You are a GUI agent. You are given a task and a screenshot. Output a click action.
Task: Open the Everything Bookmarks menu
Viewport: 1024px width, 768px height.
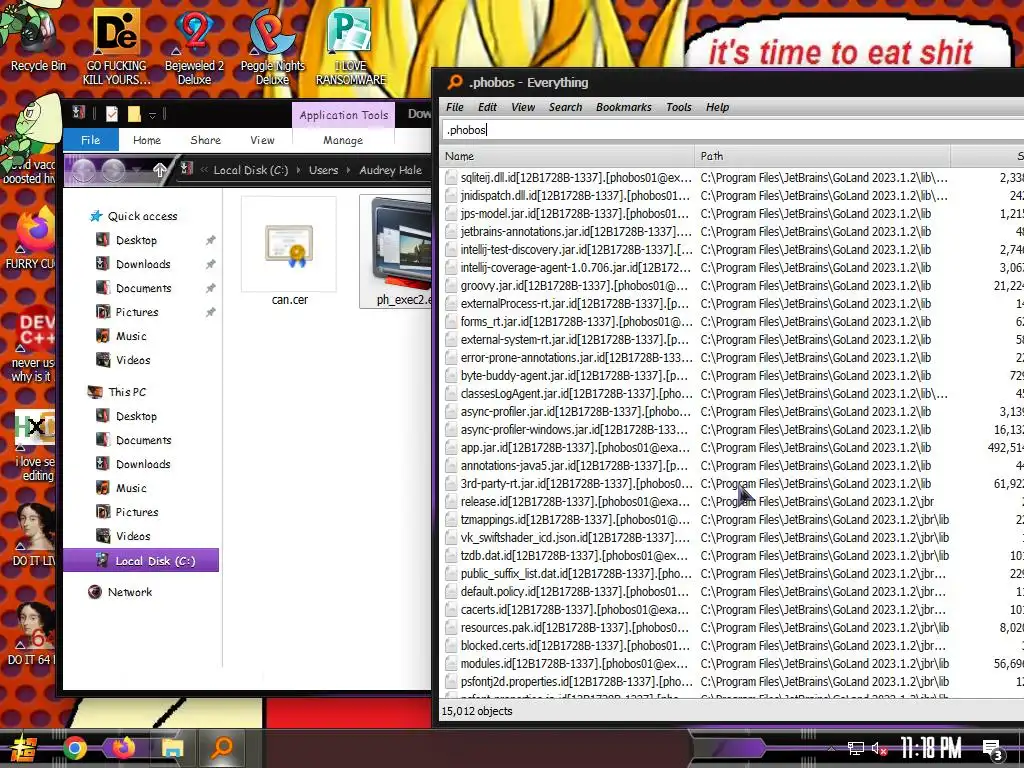pyautogui.click(x=623, y=107)
